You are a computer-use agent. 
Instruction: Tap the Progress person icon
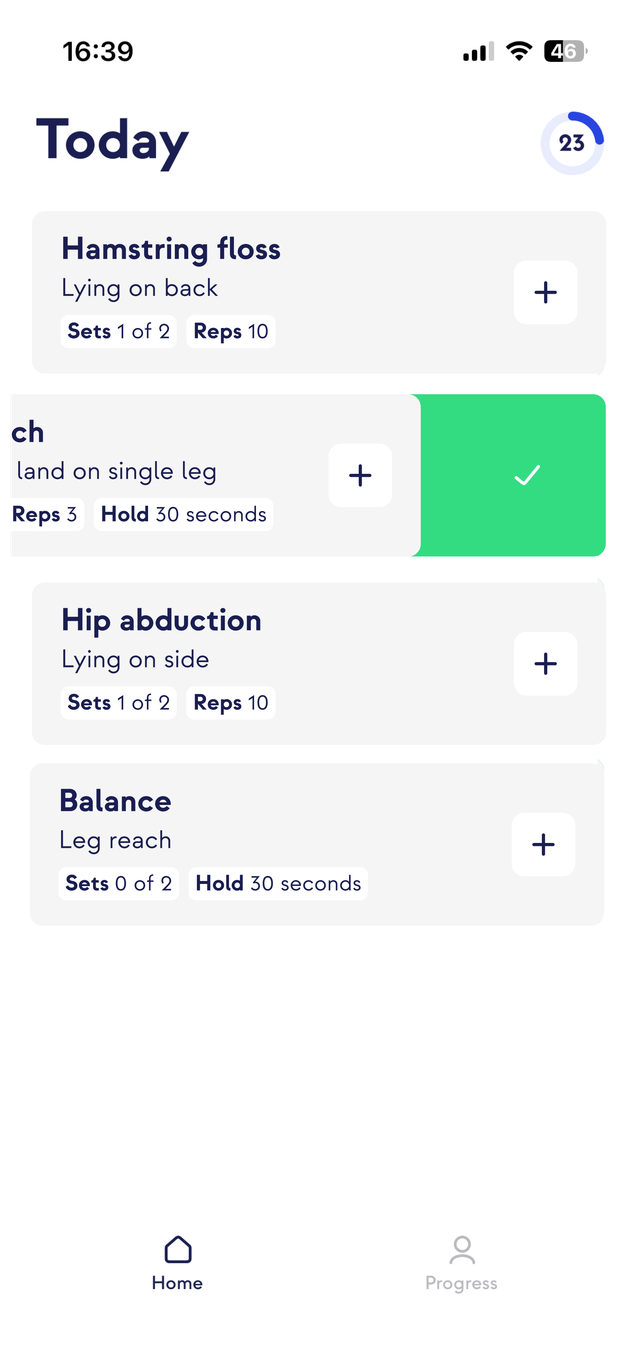pyautogui.click(x=461, y=1249)
